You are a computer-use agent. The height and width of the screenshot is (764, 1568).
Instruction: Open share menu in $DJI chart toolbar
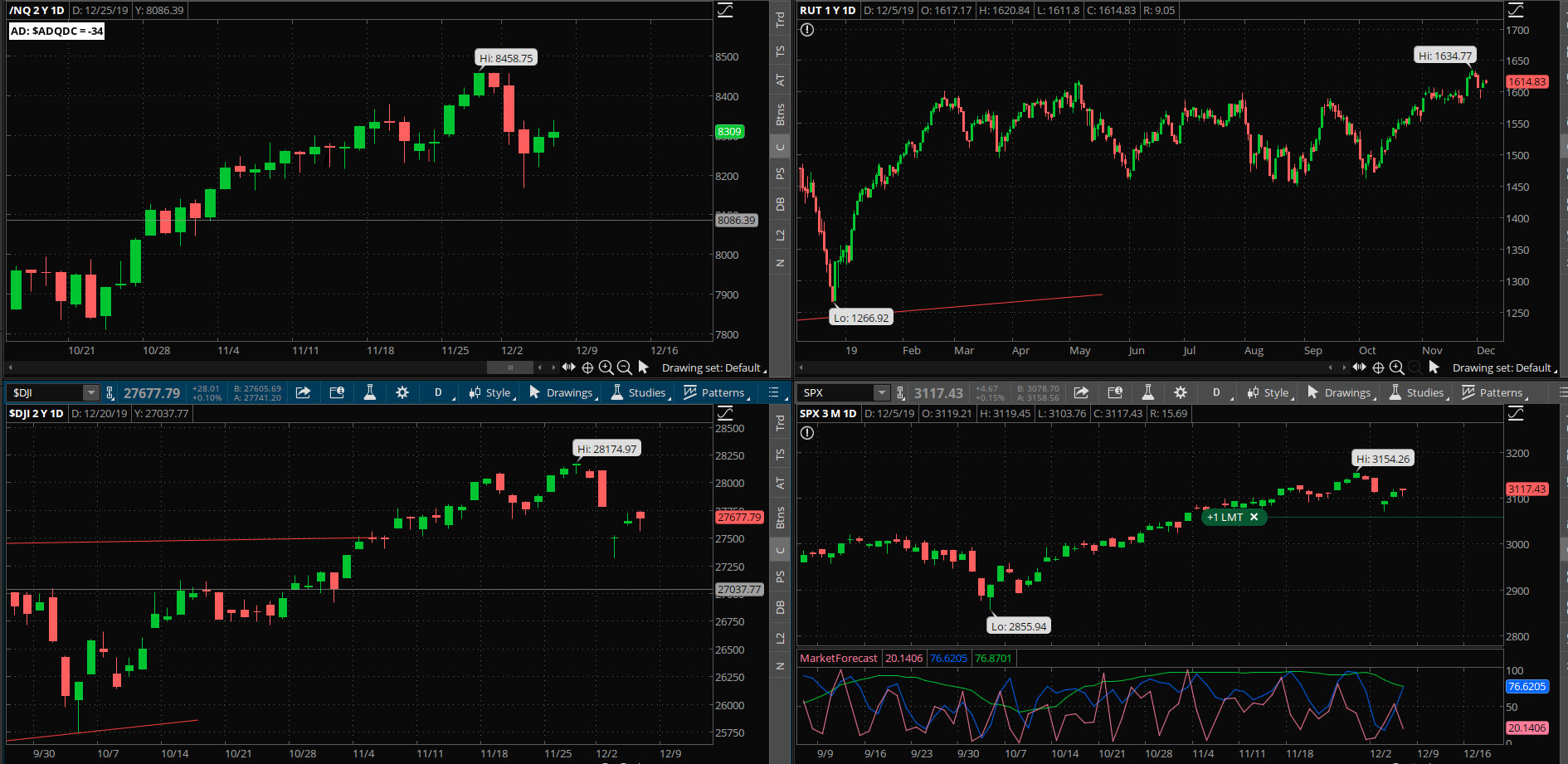coord(303,392)
